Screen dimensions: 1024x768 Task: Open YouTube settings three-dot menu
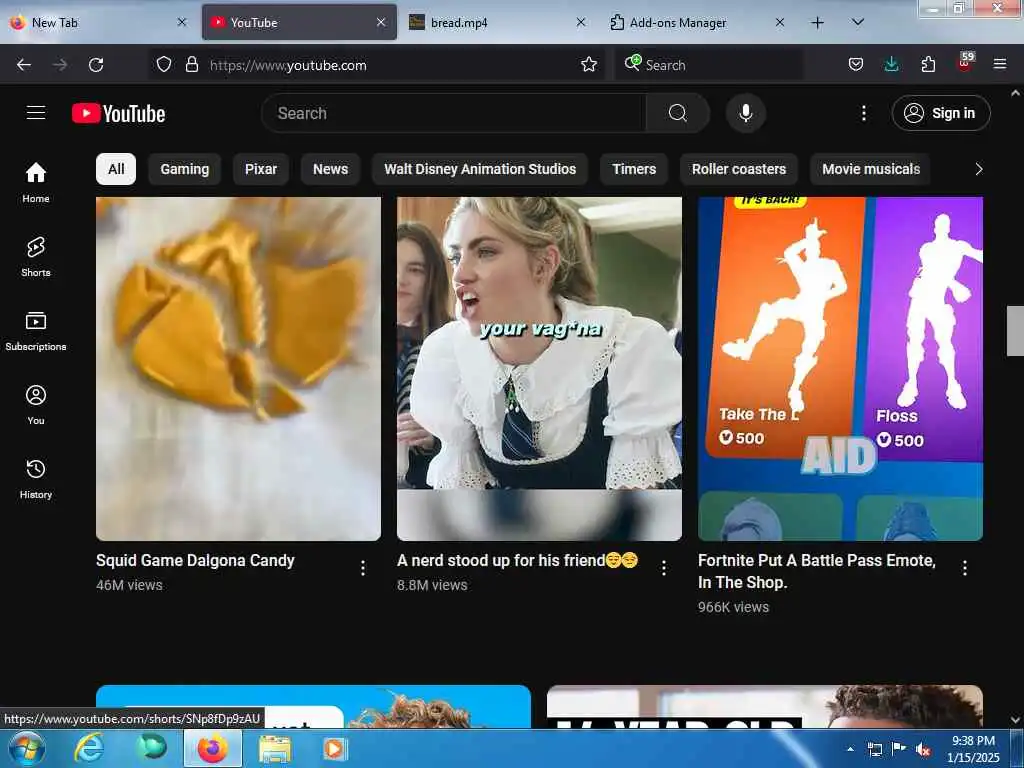click(x=863, y=113)
